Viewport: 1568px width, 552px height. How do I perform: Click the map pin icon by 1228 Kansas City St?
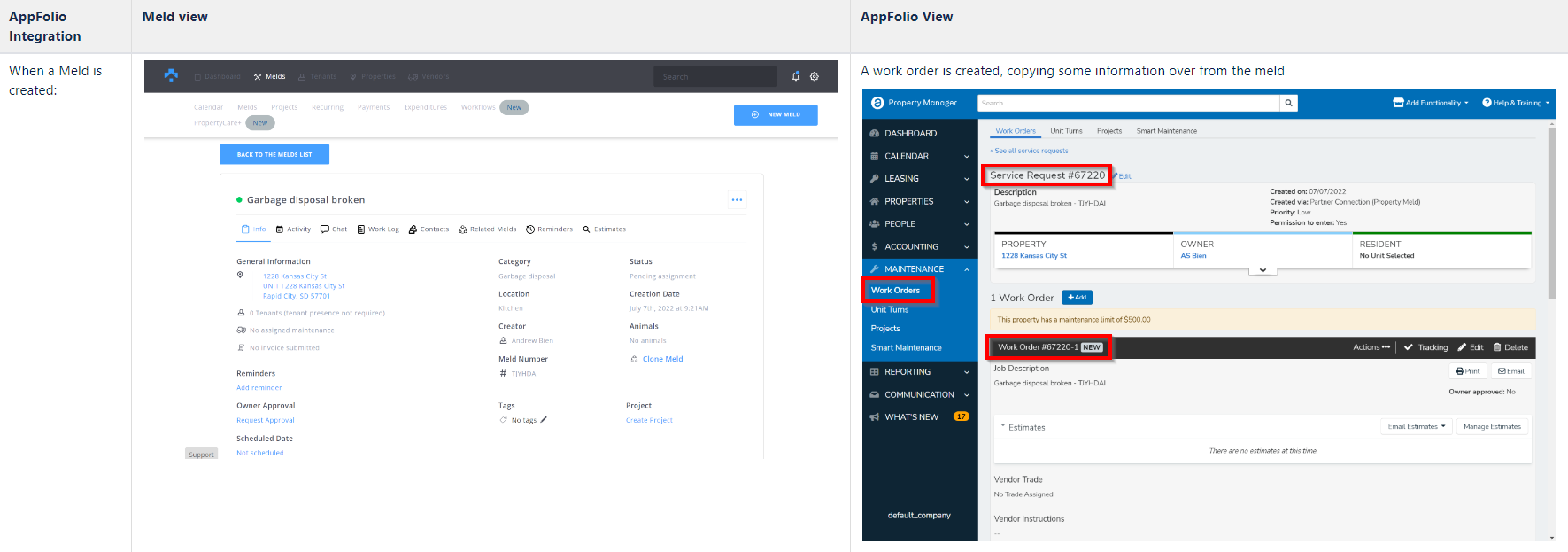coord(240,276)
